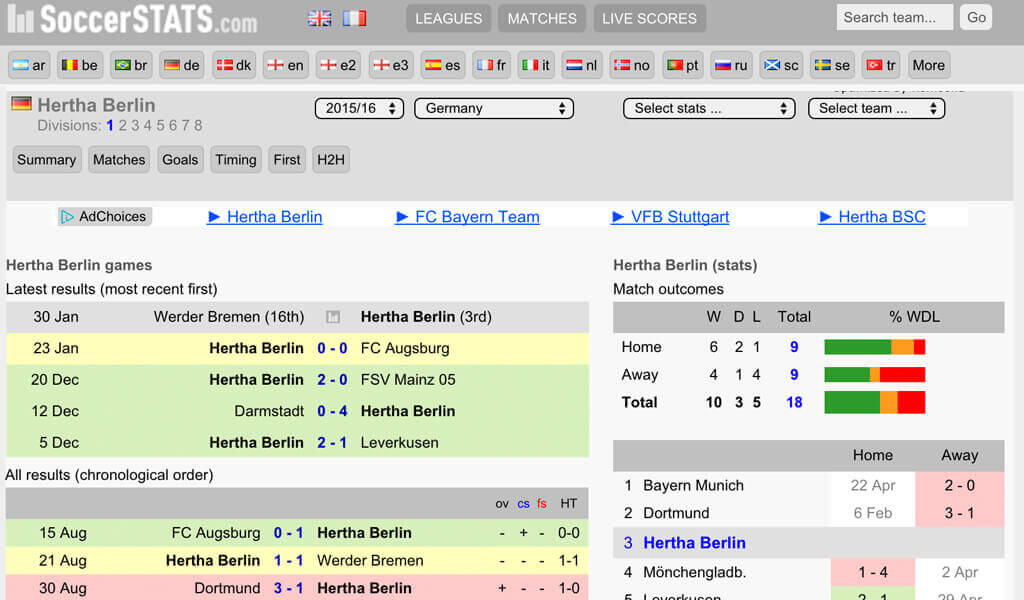Open Sweden 'se' league button
This screenshot has width=1024, height=600.
pyautogui.click(x=833, y=65)
